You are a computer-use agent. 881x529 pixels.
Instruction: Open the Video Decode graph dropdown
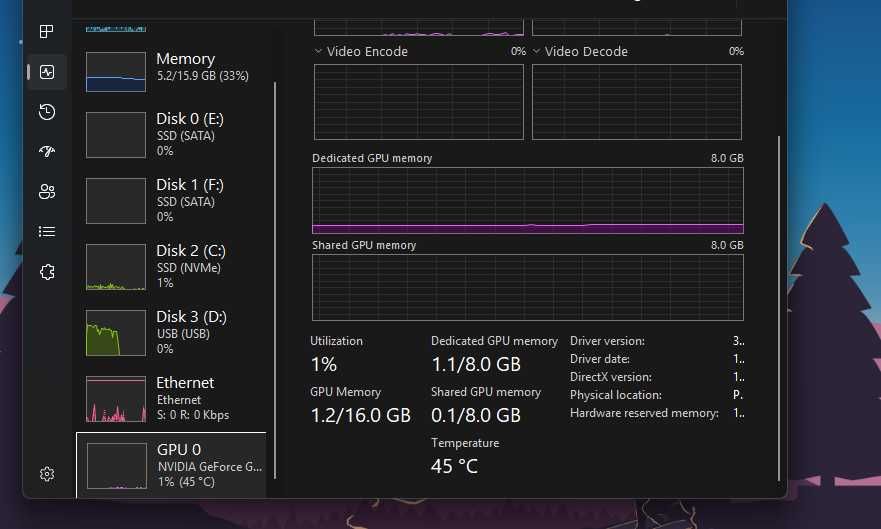click(536, 51)
